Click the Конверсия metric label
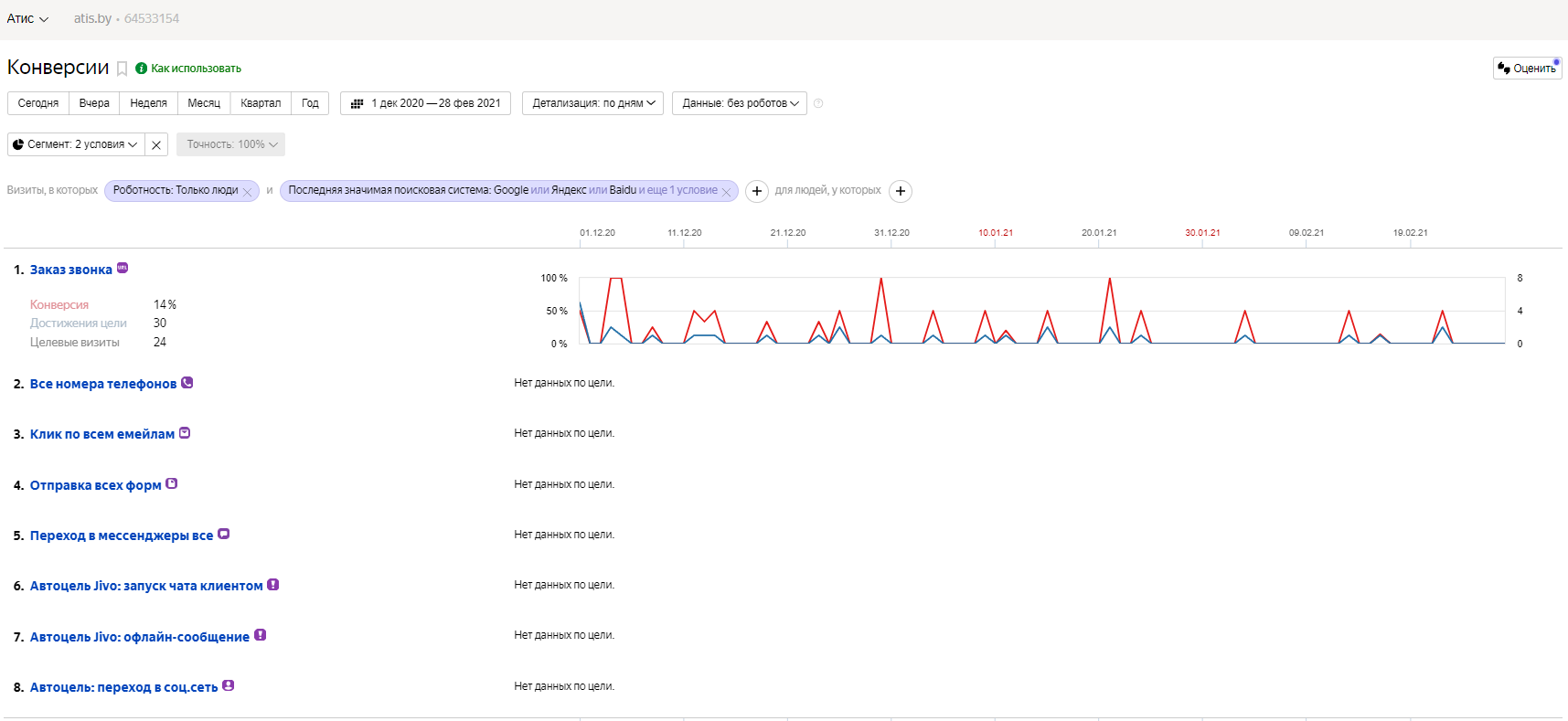Screen dimensions: 1568x721 [59, 304]
